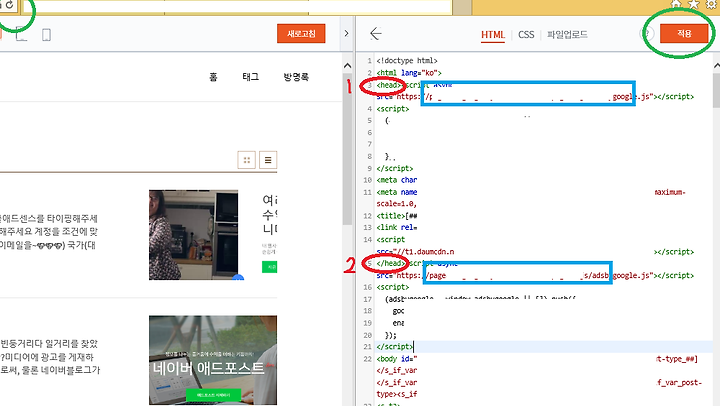The height and width of the screenshot is (406, 720).
Task: Click the <script> tag on line 16
Action: (393, 287)
